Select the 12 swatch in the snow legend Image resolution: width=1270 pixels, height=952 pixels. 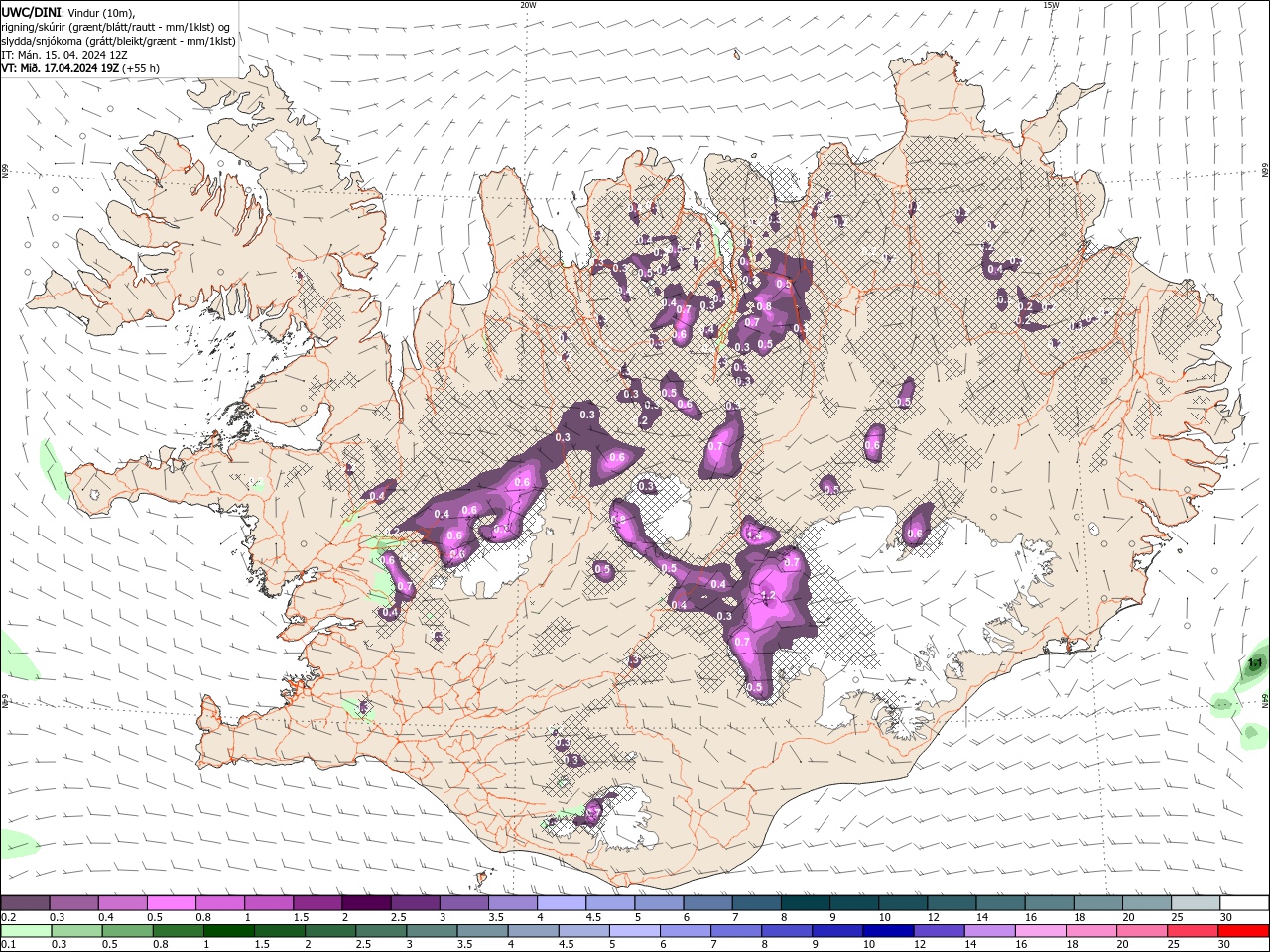coord(952,902)
